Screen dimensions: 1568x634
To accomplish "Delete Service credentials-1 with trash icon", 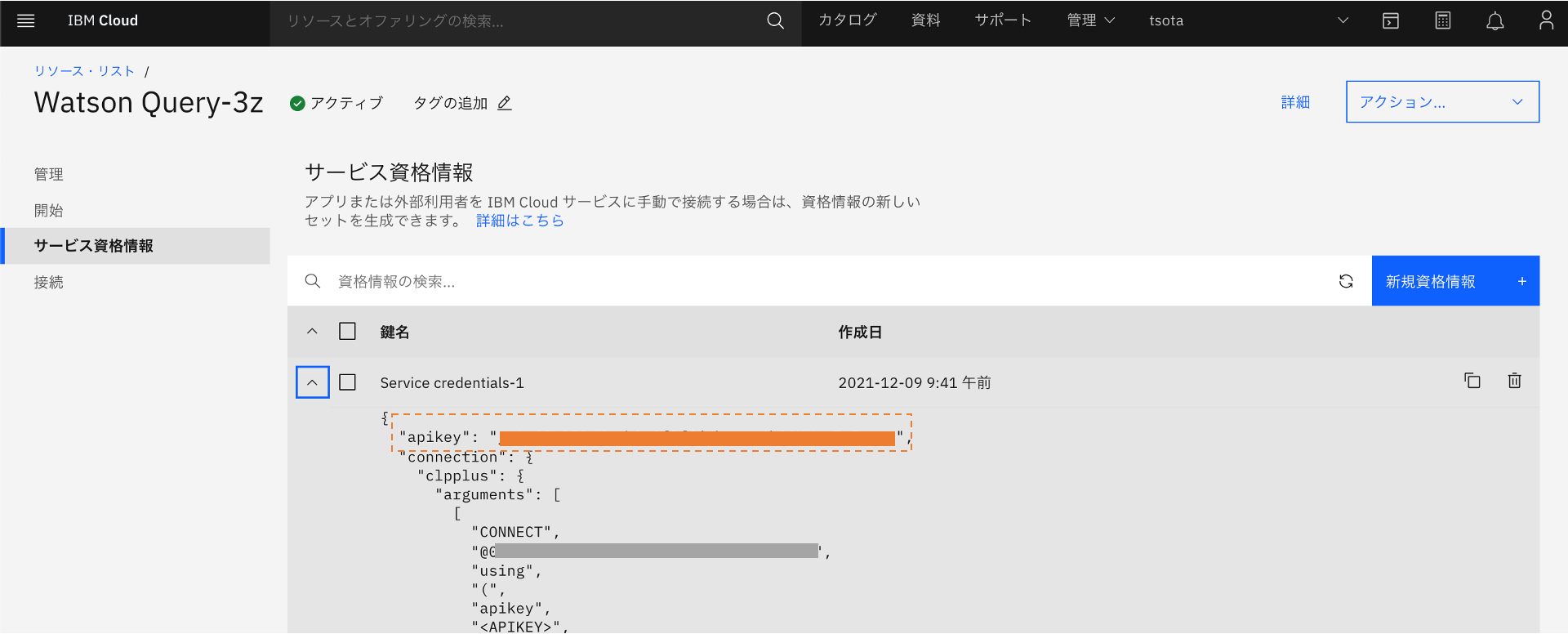I will 1514,381.
